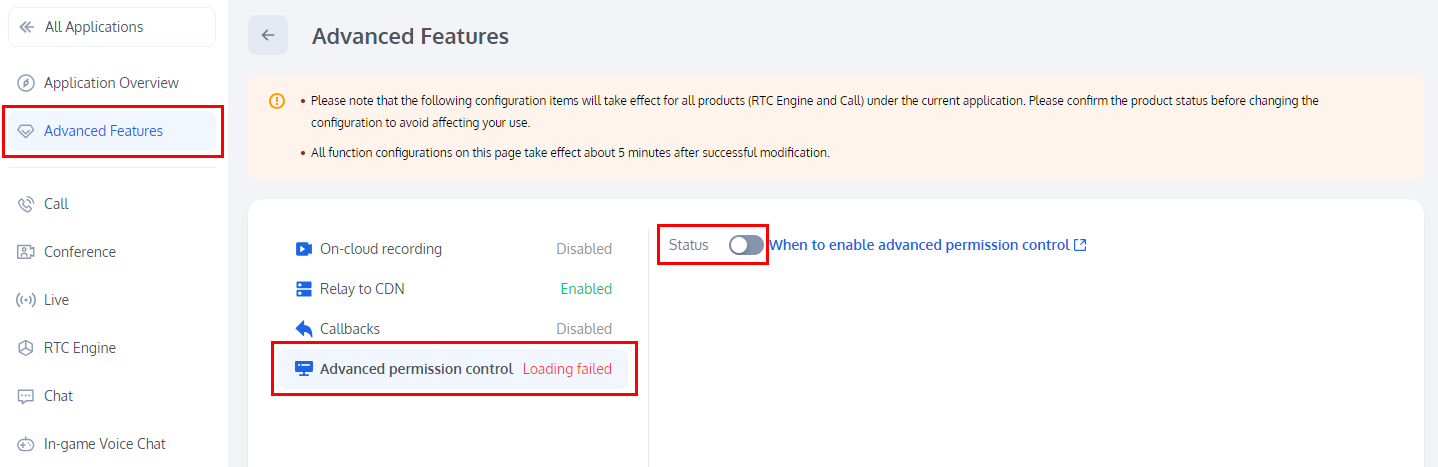Open the On-cloud recording settings
Image resolution: width=1438 pixels, height=467 pixels.
point(380,249)
